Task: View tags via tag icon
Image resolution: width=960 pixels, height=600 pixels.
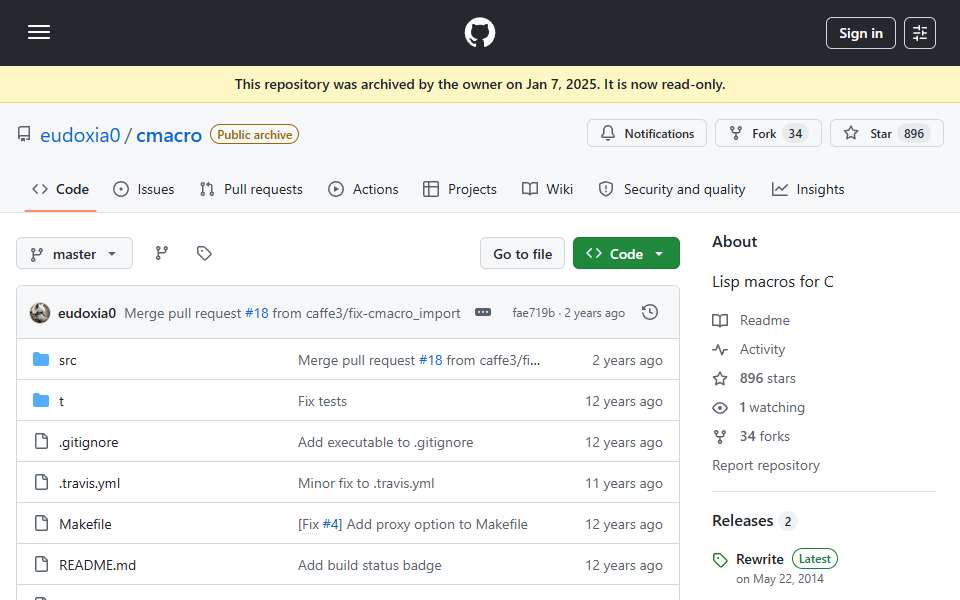Action: 204,253
